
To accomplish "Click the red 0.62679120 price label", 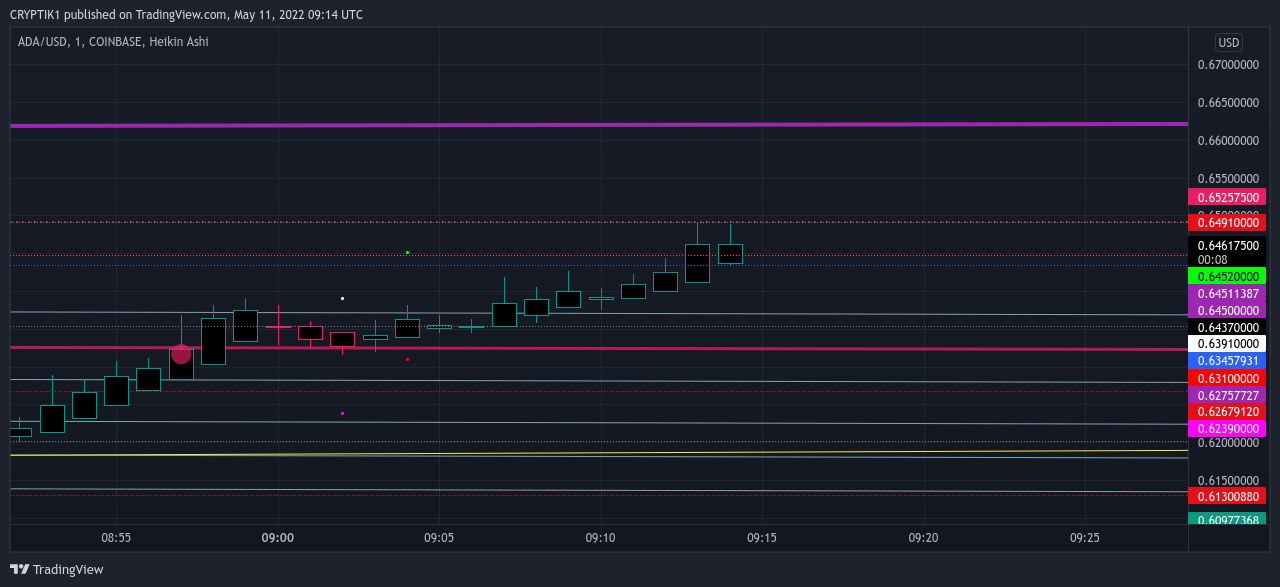I will [x=1227, y=411].
